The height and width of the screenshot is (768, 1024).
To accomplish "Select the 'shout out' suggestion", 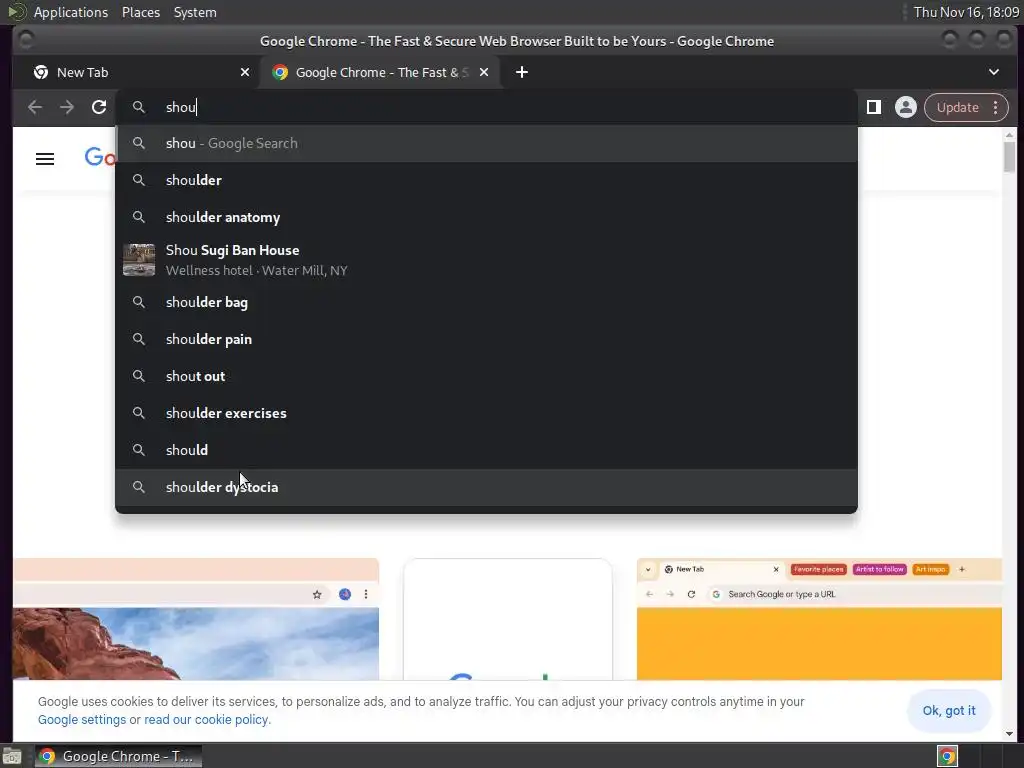I will [486, 376].
